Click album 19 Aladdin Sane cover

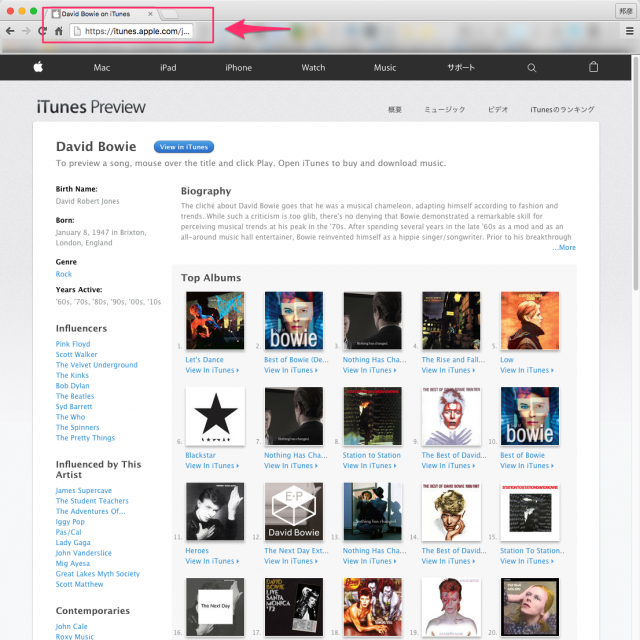[x=451, y=607]
